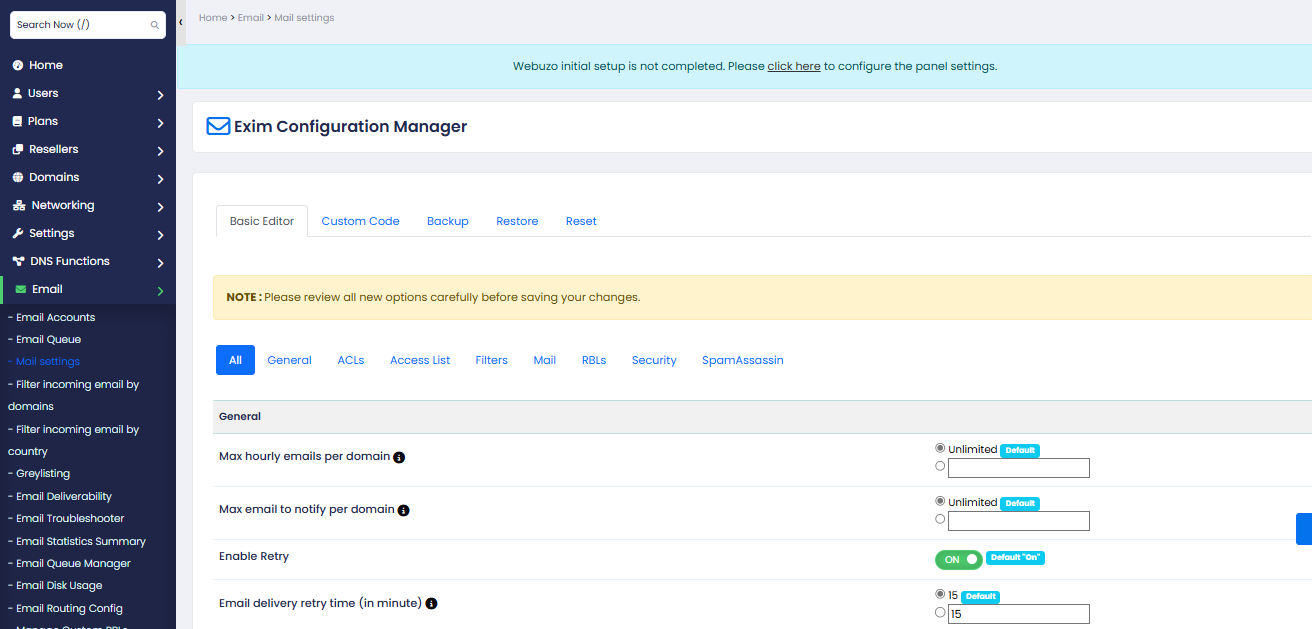
Task: Click info icon for Max email to notify
Action: tap(404, 510)
